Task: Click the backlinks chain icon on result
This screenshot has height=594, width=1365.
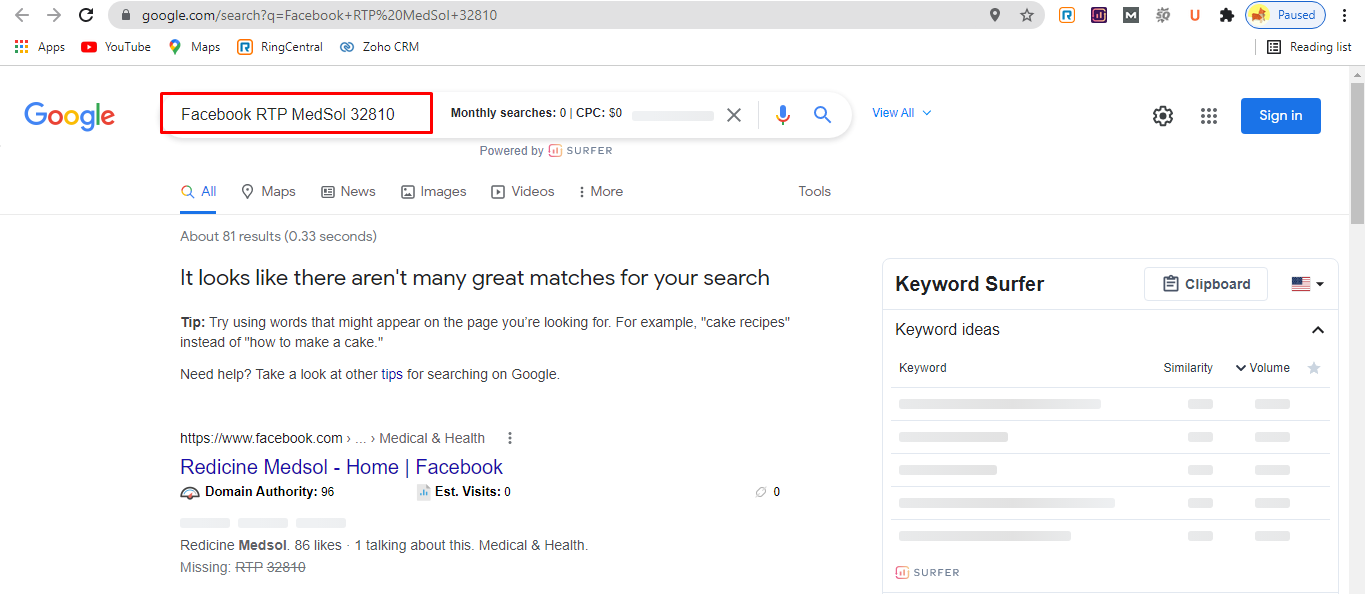Action: click(x=762, y=492)
